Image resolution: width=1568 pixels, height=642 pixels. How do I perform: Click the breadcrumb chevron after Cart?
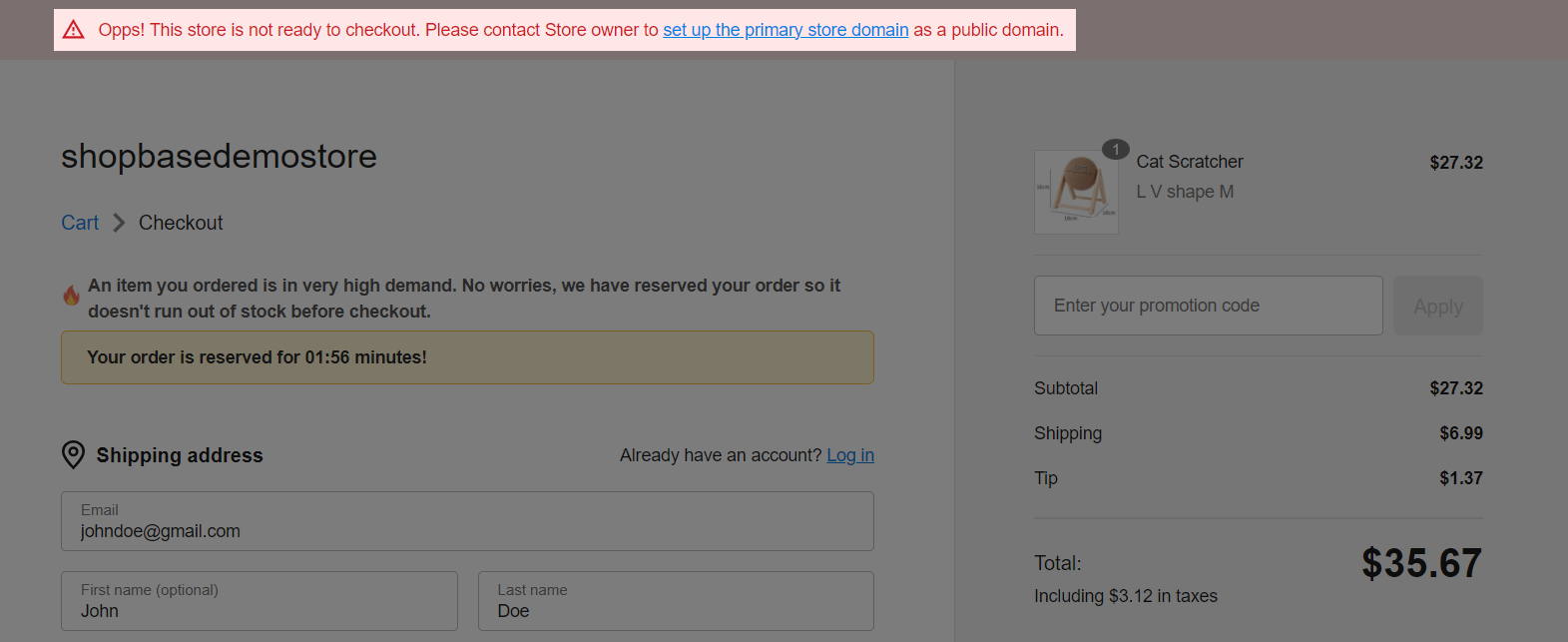pos(119,223)
